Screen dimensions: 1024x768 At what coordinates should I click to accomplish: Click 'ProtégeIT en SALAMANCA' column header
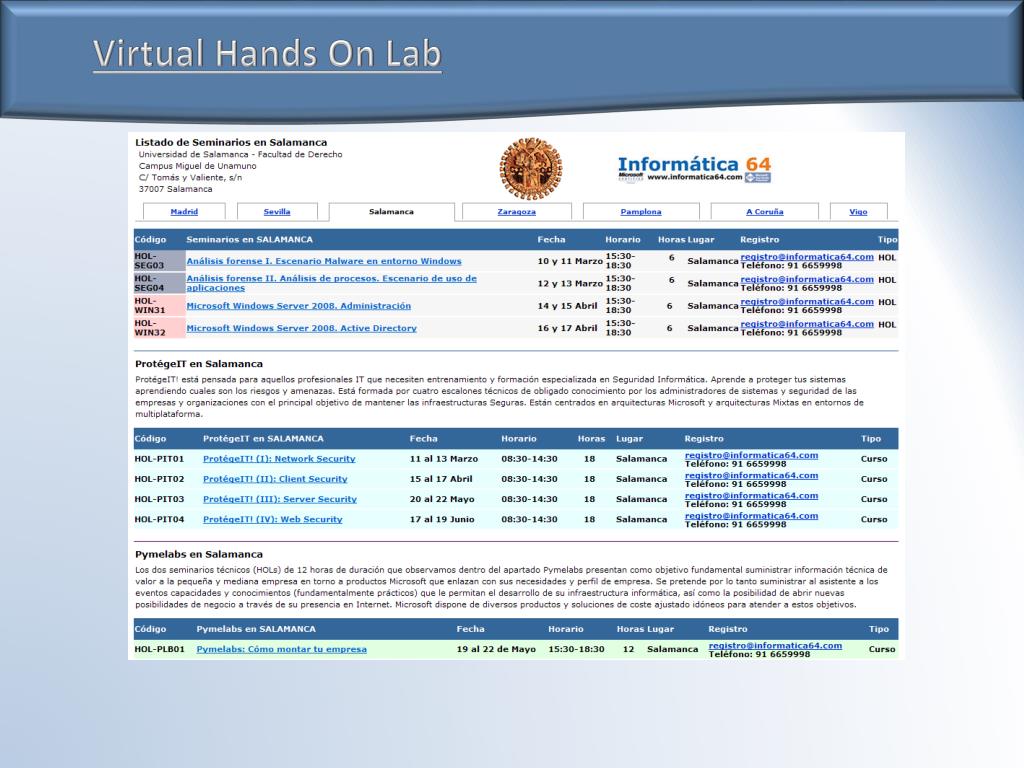pos(263,439)
